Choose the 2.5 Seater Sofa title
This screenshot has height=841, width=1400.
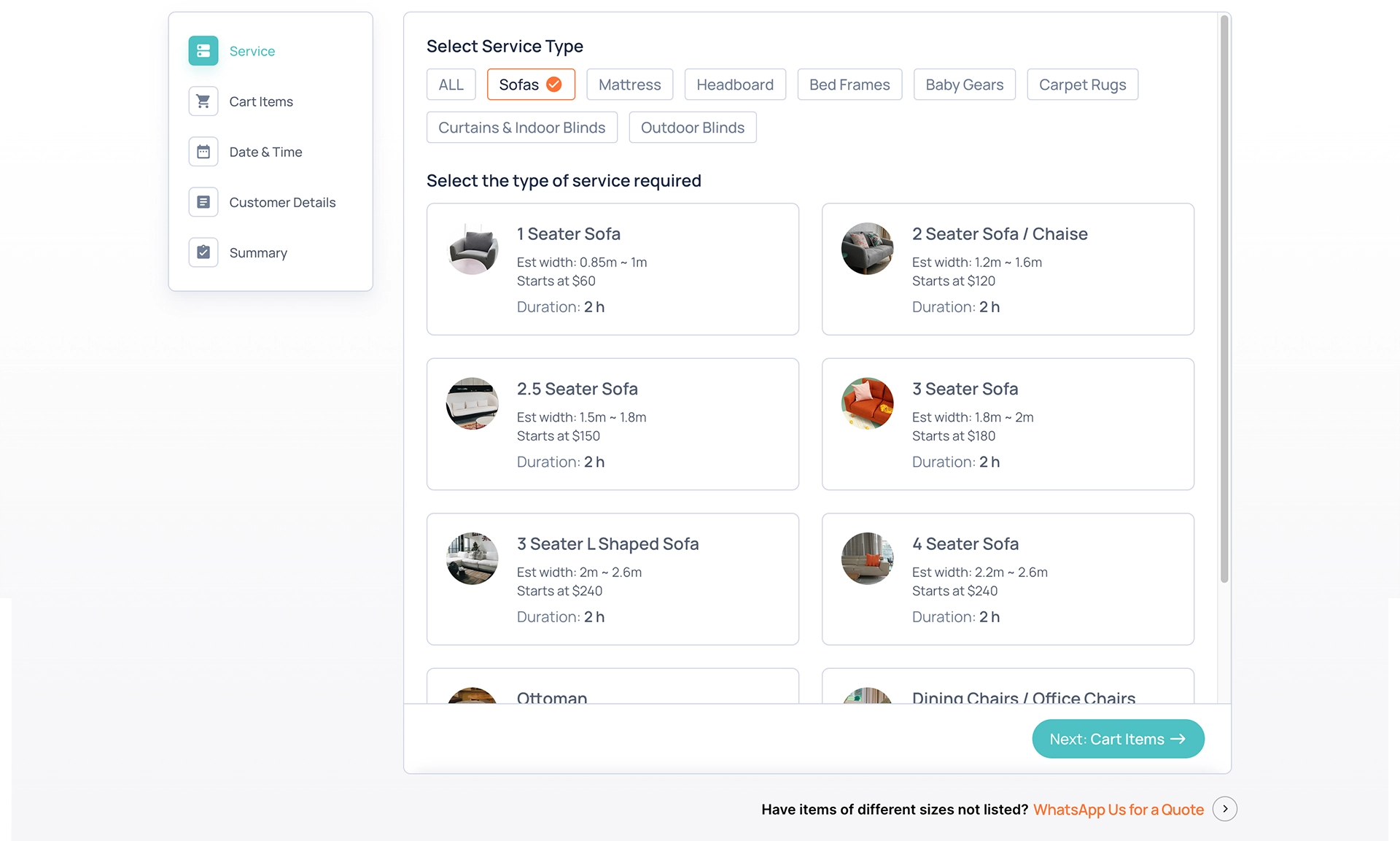(577, 389)
